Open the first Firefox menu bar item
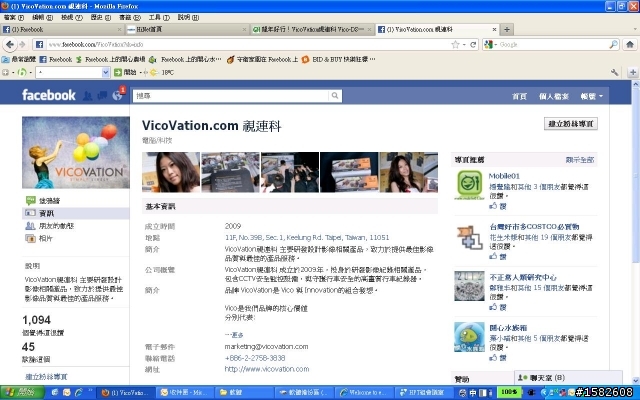The height and width of the screenshot is (400, 640). [13, 17]
